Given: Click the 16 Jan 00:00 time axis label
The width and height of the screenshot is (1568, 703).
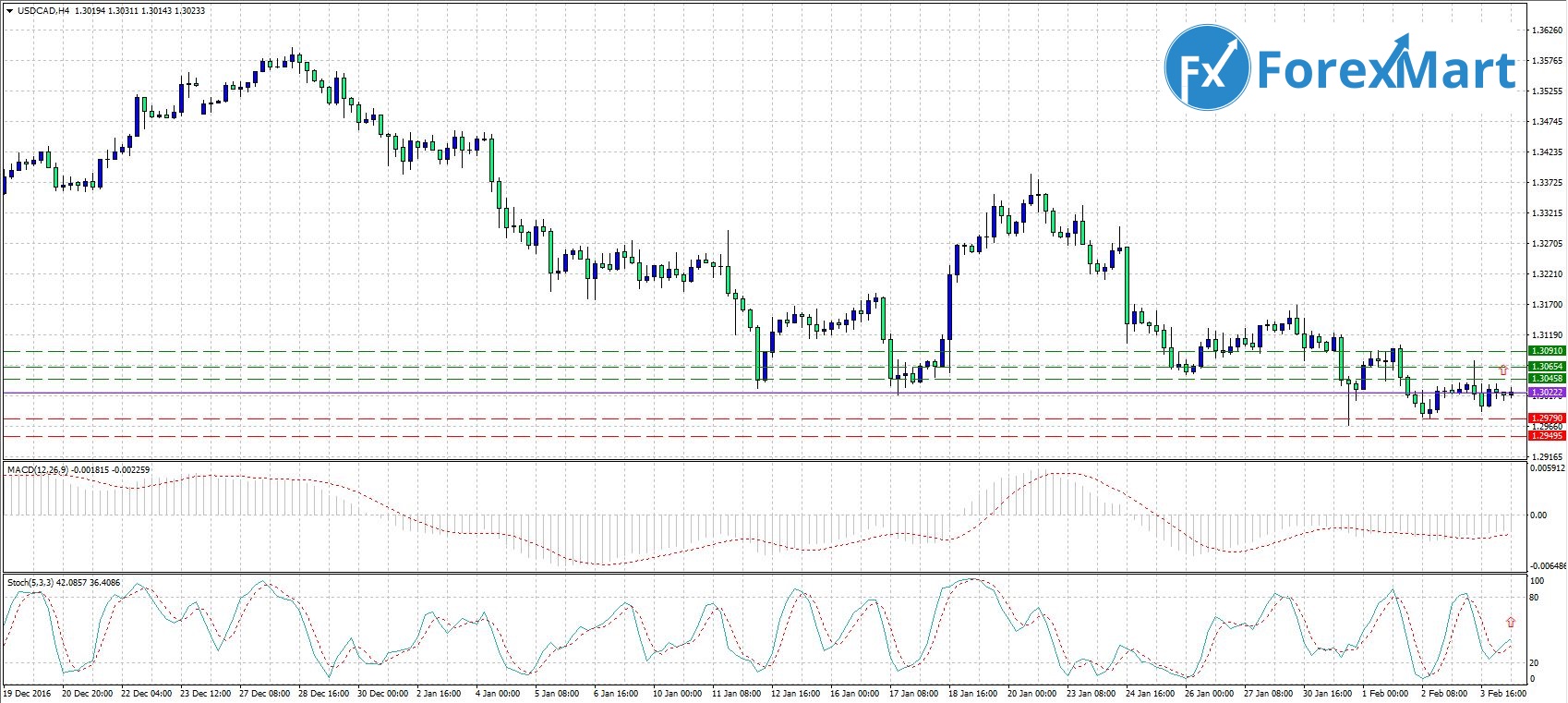Looking at the screenshot, I should (x=855, y=694).
